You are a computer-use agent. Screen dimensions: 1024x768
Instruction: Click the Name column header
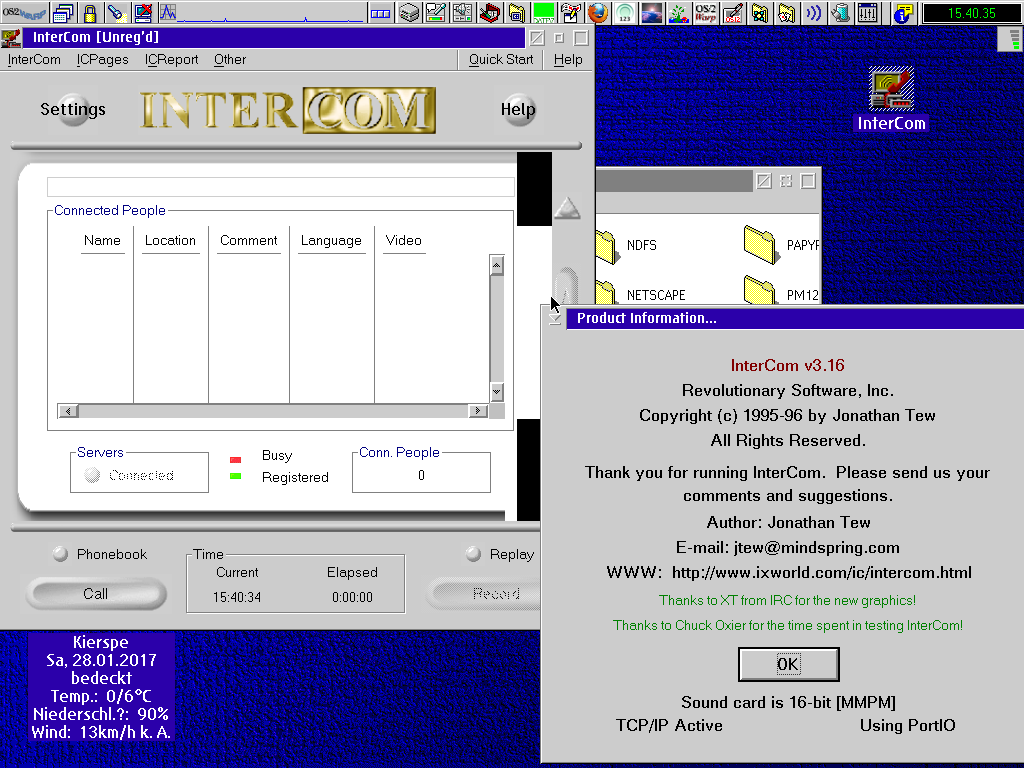click(x=103, y=240)
